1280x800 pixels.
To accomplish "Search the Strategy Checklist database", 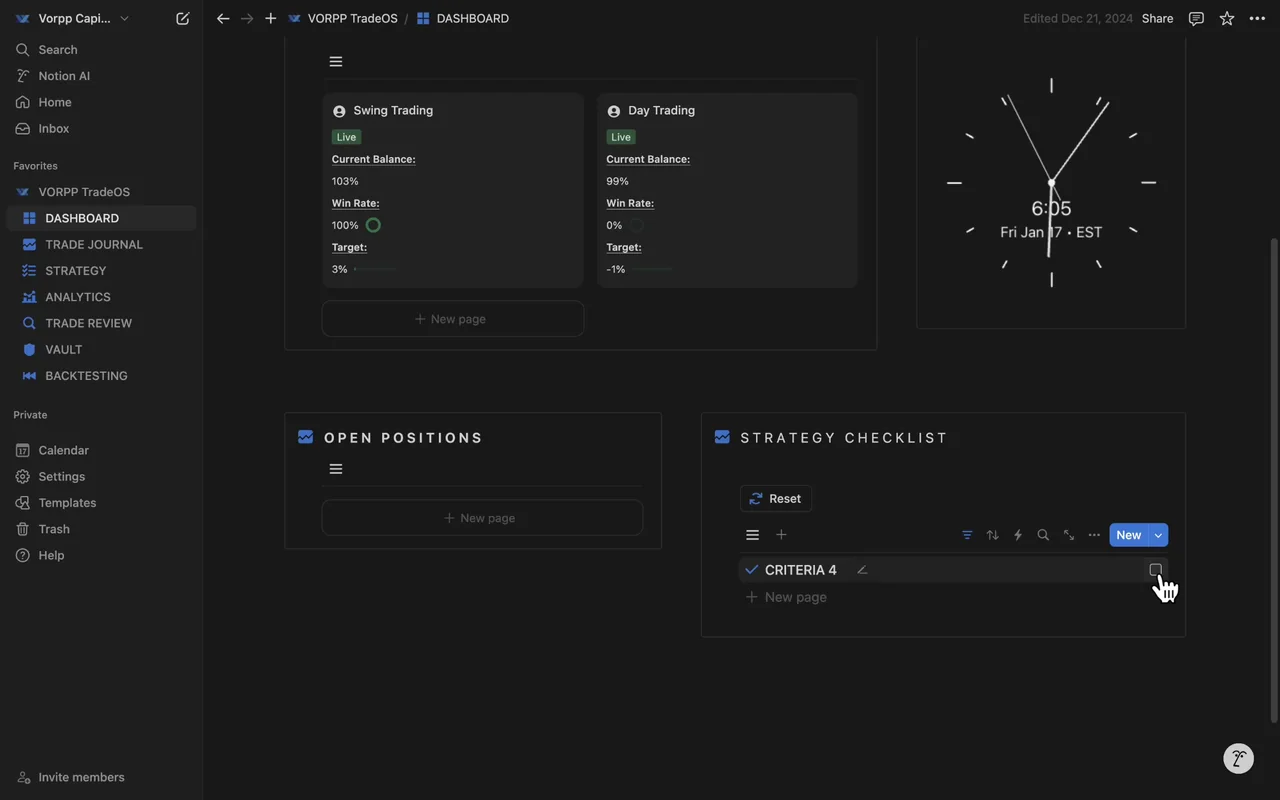I will 1043,535.
